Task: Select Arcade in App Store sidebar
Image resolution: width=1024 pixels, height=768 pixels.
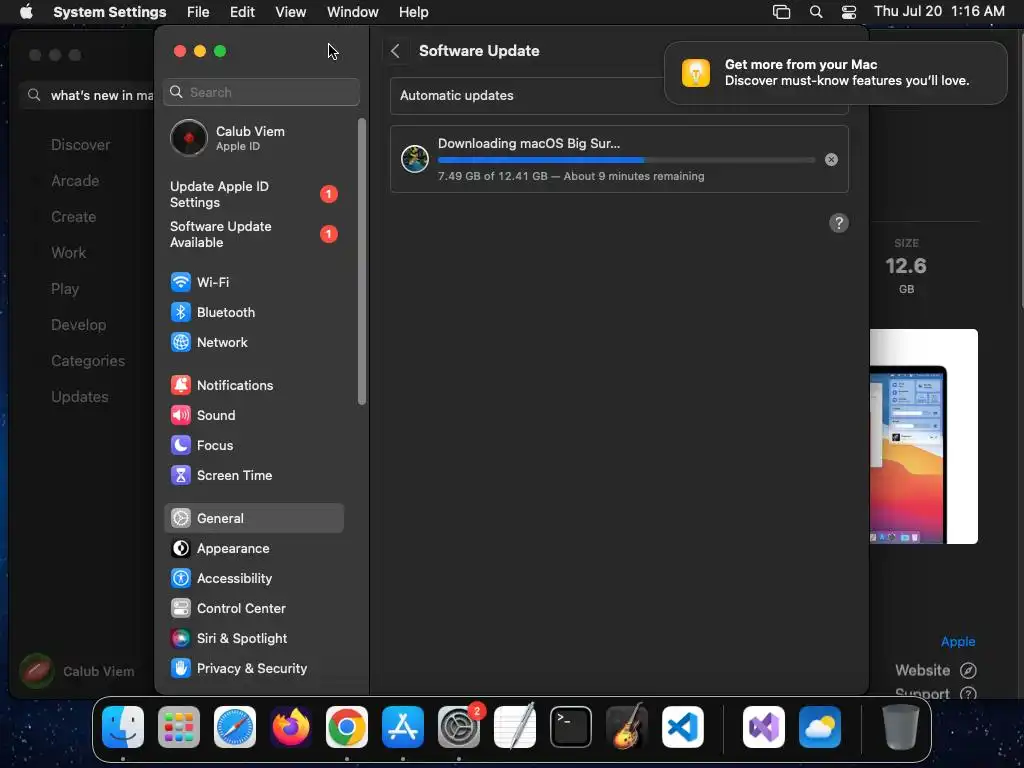Action: point(75,181)
